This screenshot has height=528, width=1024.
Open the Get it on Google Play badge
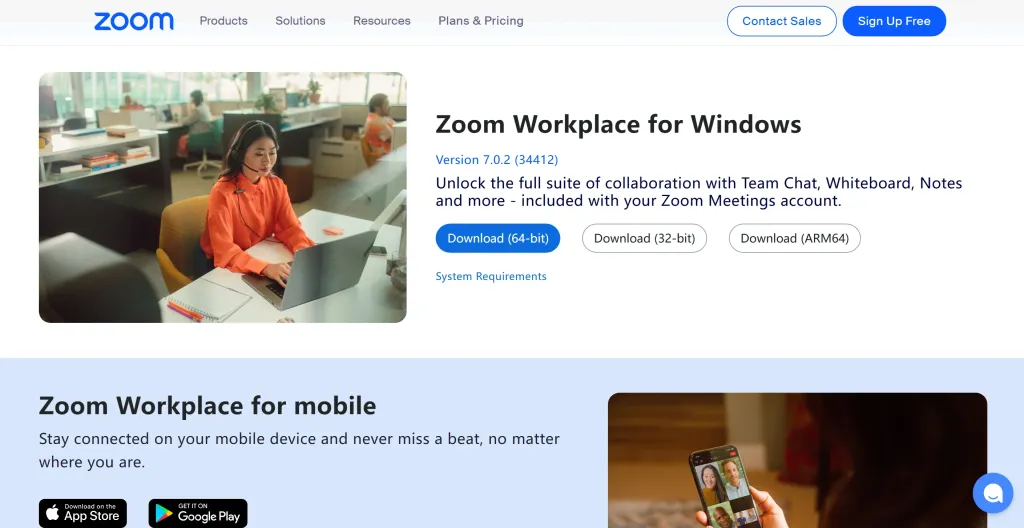[198, 514]
